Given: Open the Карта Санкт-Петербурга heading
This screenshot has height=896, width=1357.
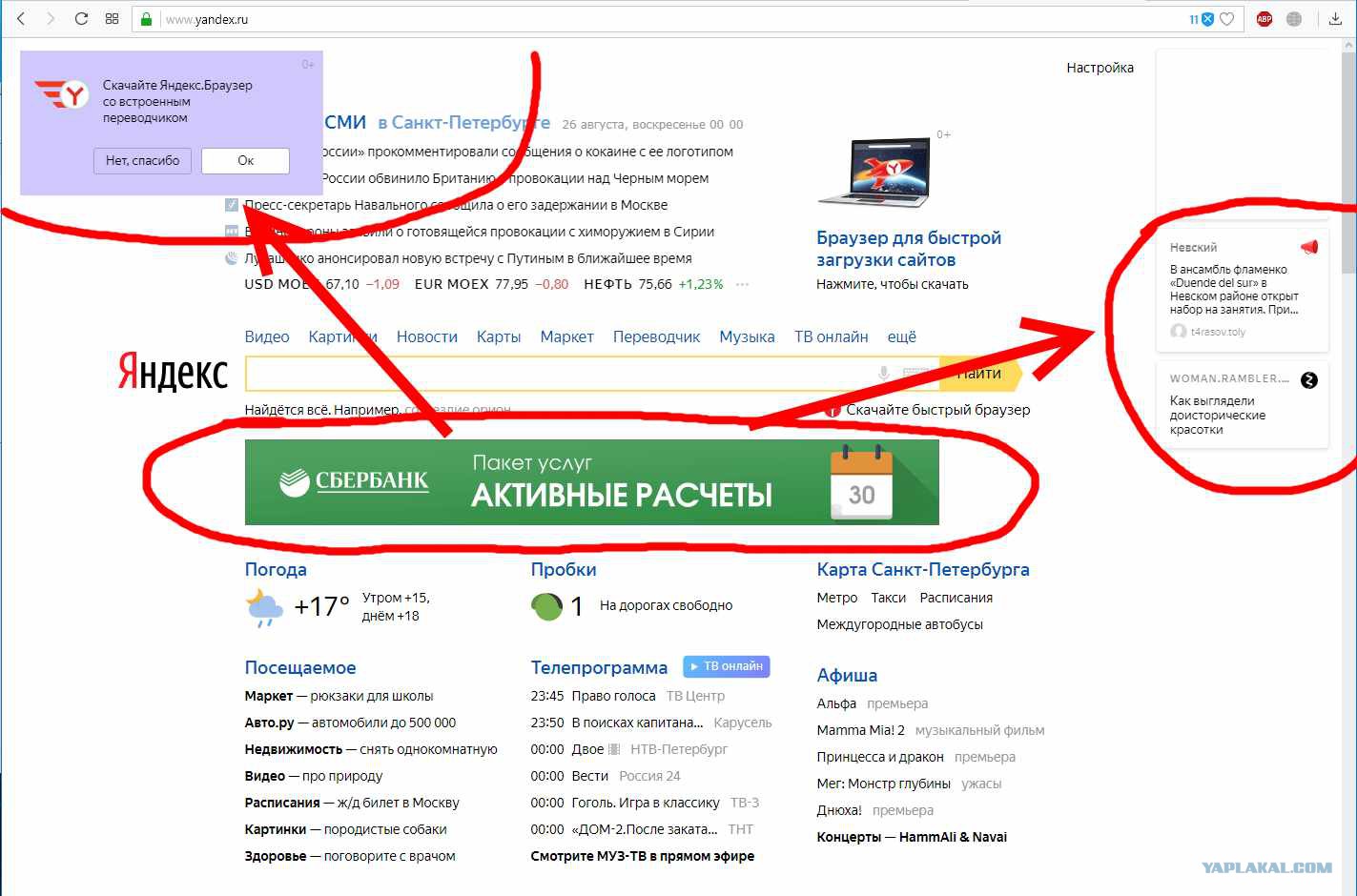Looking at the screenshot, I should [923, 569].
